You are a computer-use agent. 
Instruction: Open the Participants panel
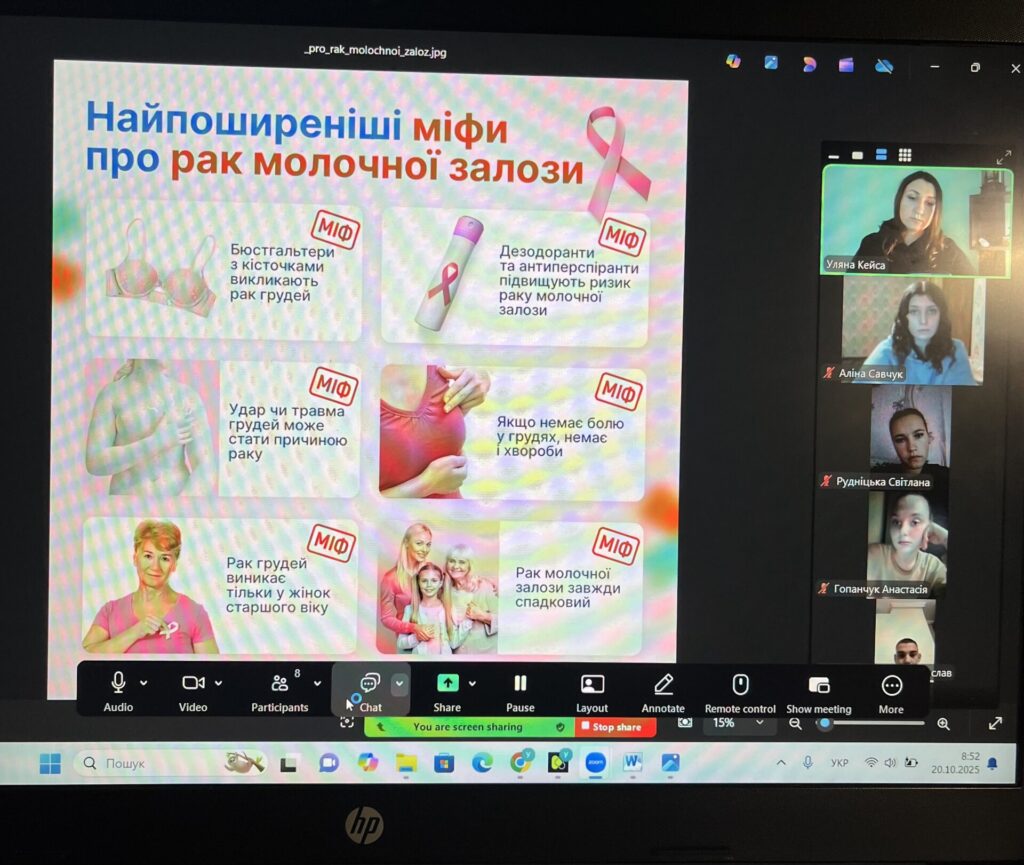[x=279, y=684]
